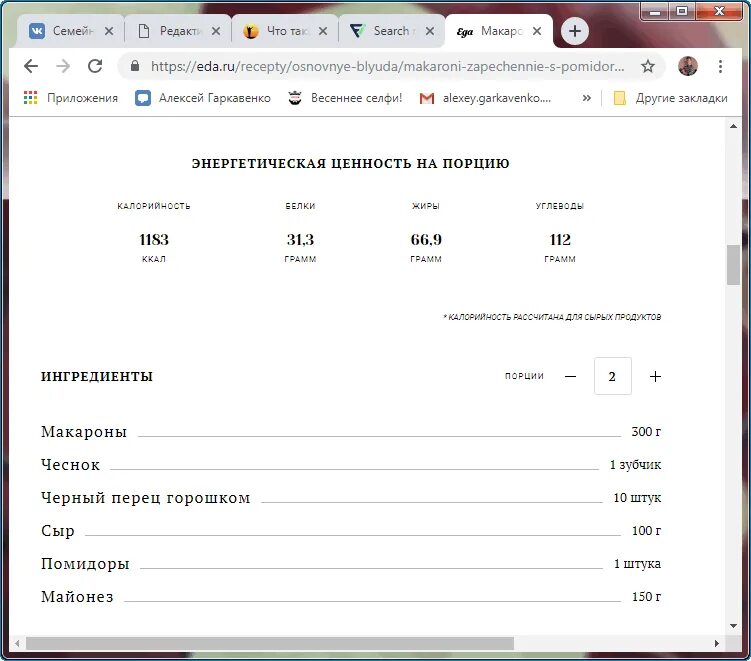Click the Макароны ingredient name
The height and width of the screenshot is (661, 751).
point(84,432)
